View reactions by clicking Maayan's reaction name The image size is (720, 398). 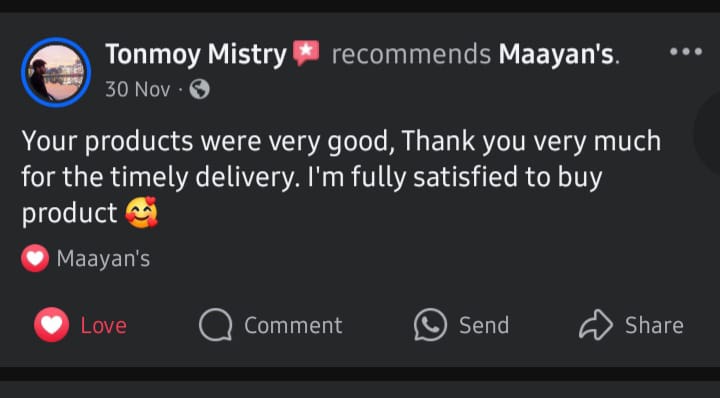tap(103, 258)
